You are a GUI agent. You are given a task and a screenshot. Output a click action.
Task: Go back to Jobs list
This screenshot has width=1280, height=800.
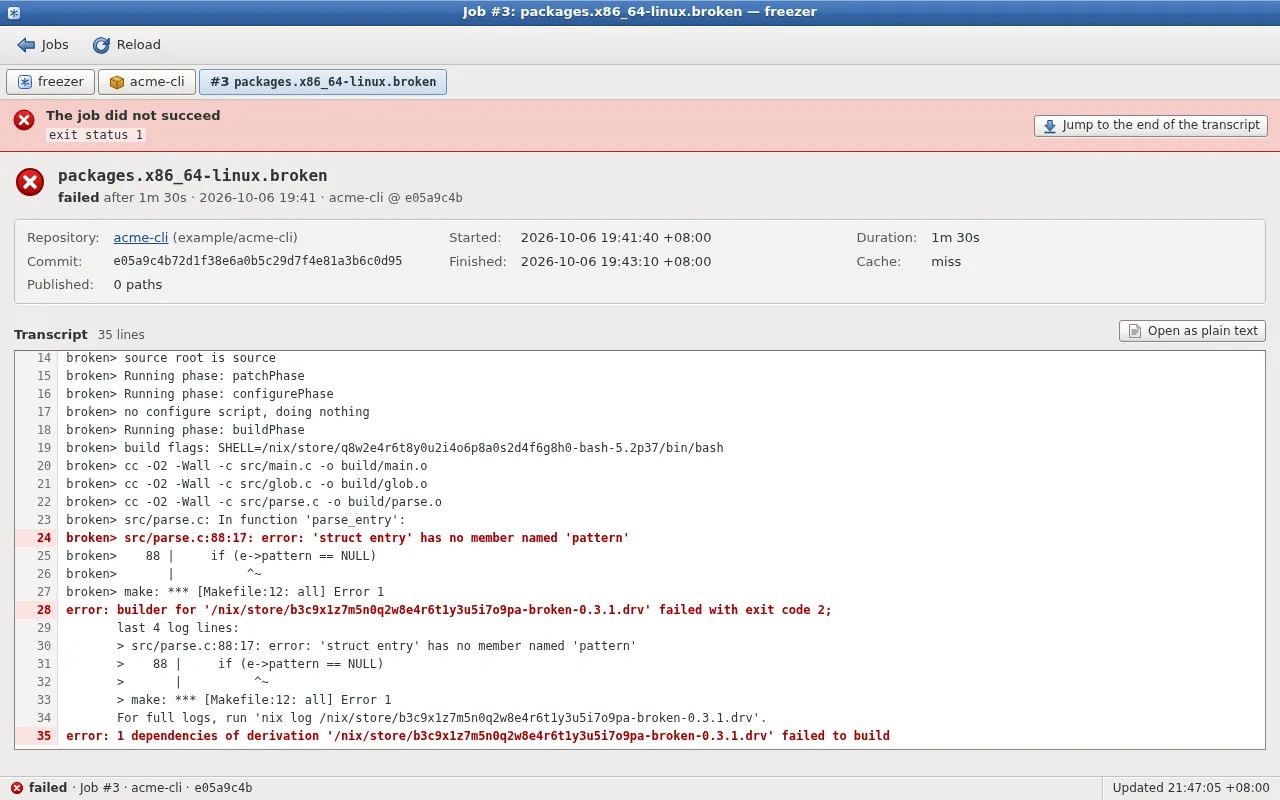43,45
